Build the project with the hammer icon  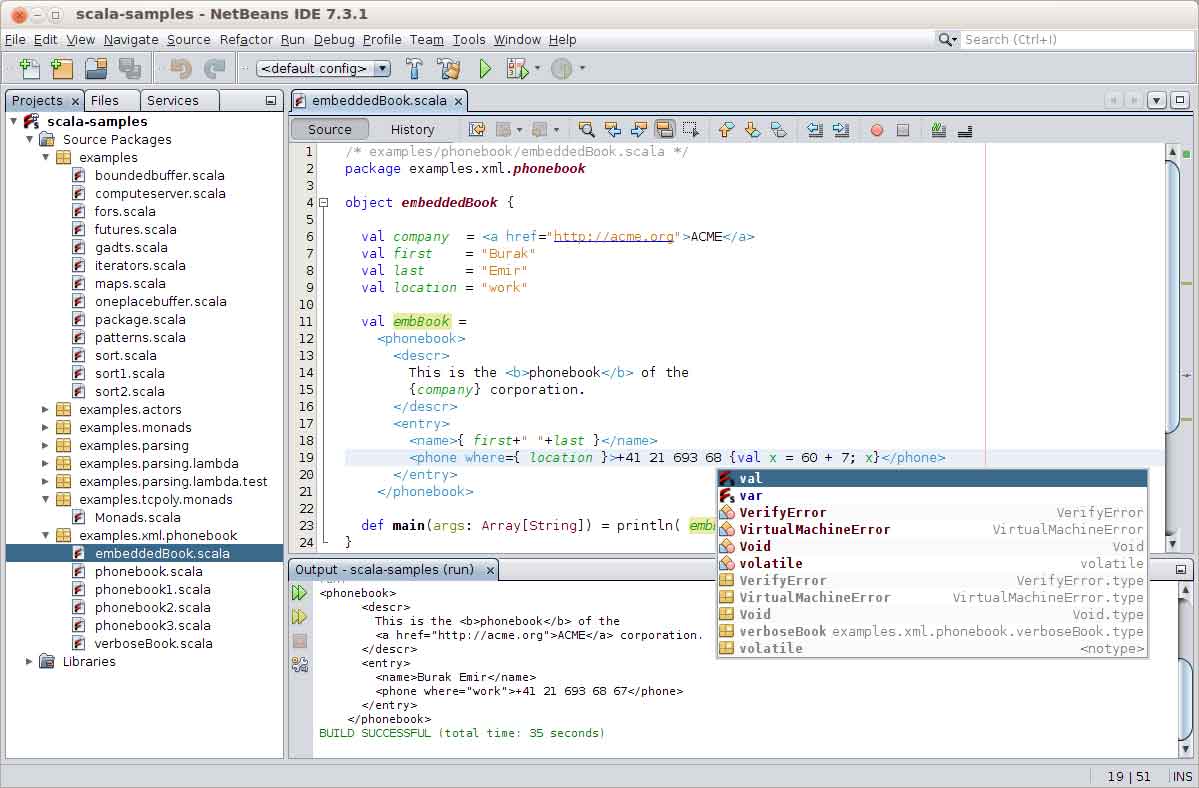pos(414,69)
